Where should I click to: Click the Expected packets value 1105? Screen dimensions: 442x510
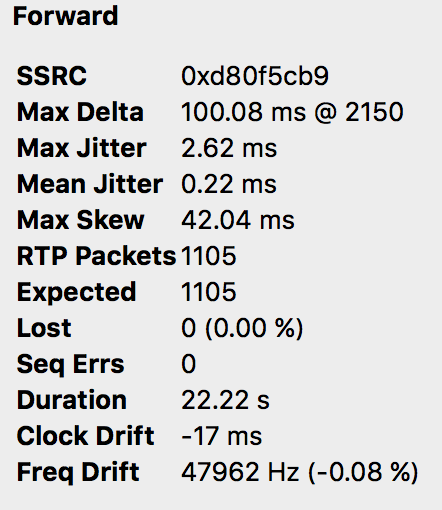point(209,292)
